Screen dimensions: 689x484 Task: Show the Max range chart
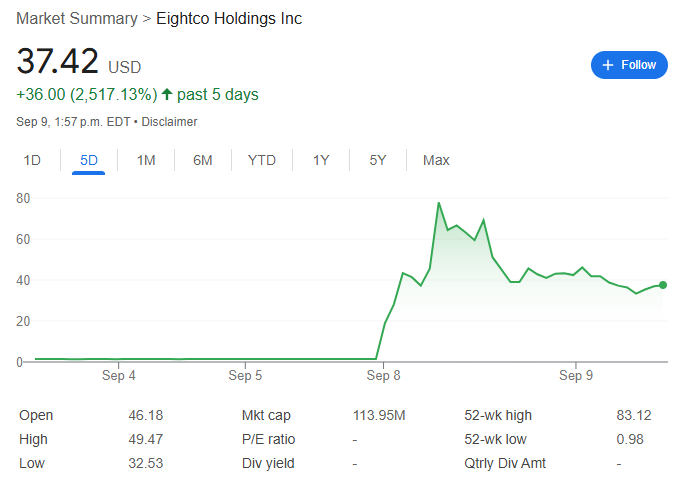pos(436,160)
